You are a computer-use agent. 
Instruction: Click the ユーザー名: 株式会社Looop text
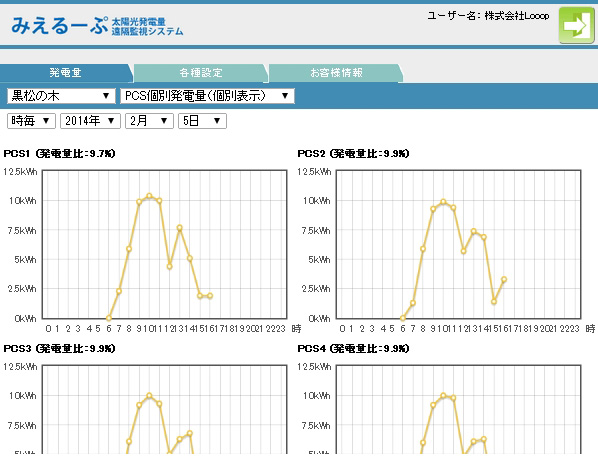488,16
